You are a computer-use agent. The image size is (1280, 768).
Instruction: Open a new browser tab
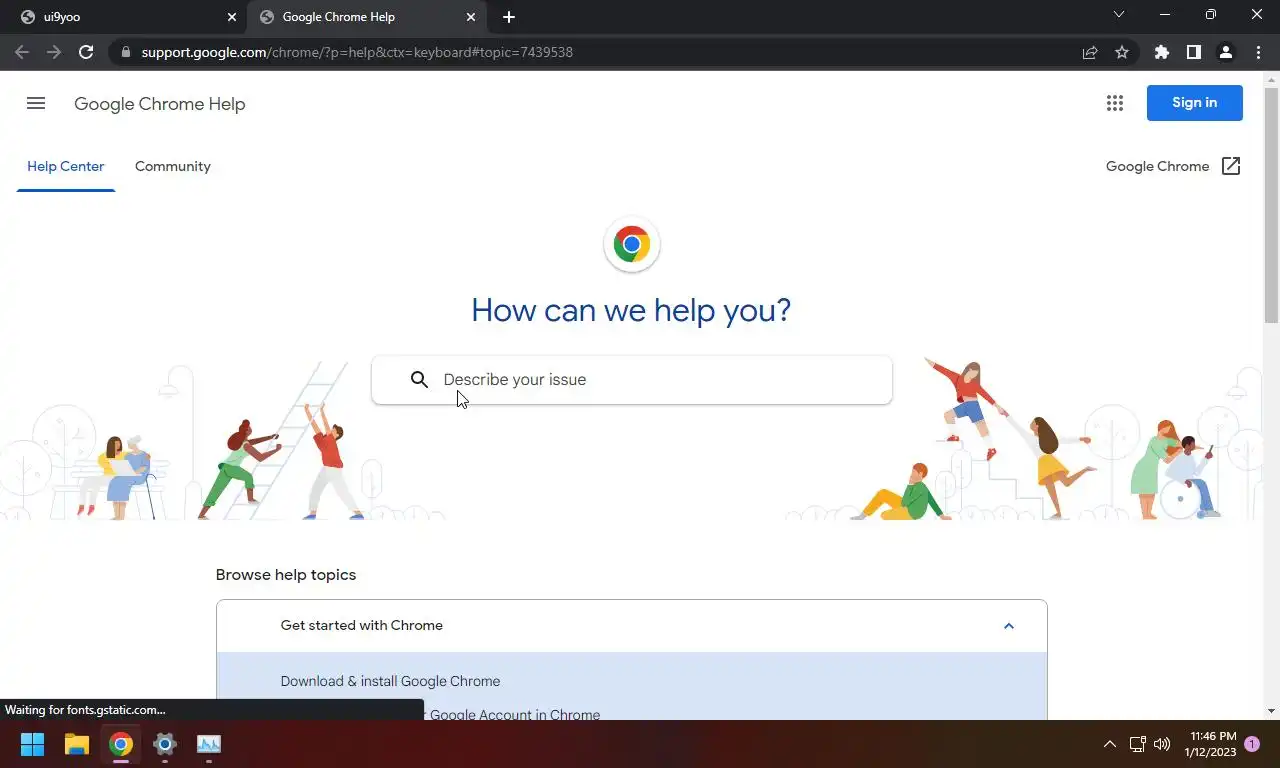coord(509,17)
